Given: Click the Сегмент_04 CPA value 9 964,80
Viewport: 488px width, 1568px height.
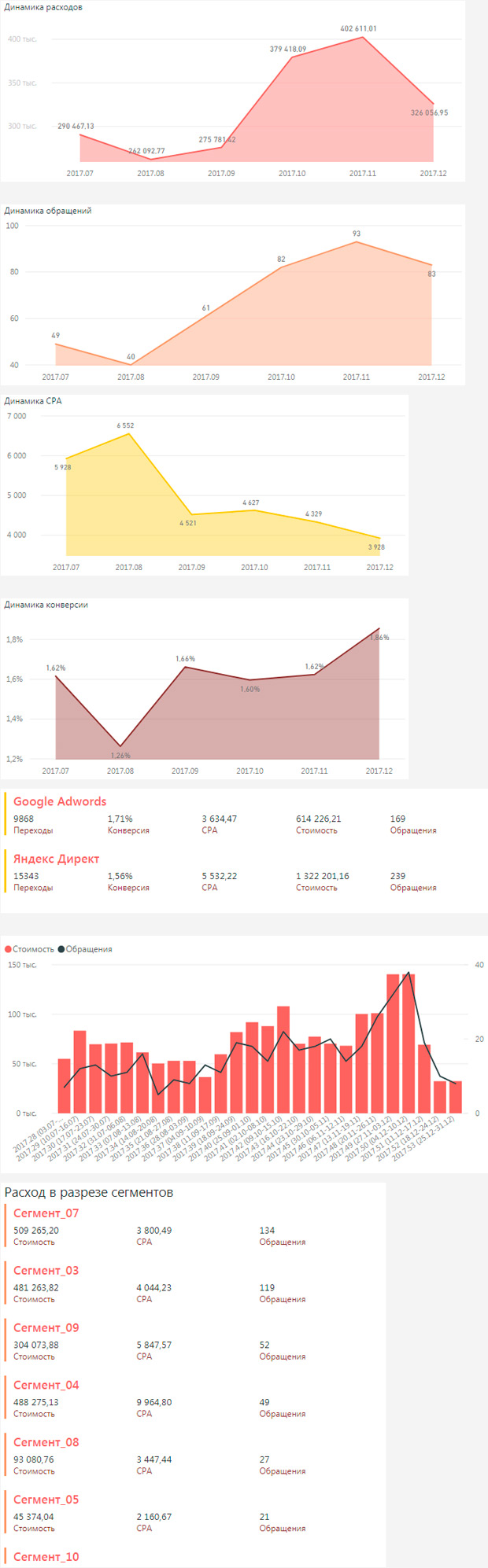Looking at the screenshot, I should [x=154, y=1402].
